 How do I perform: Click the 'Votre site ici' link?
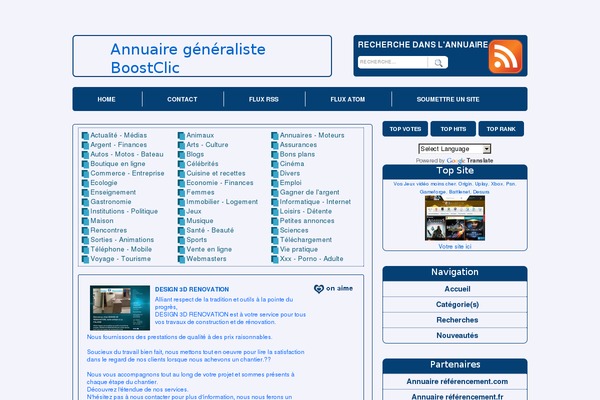pos(455,247)
